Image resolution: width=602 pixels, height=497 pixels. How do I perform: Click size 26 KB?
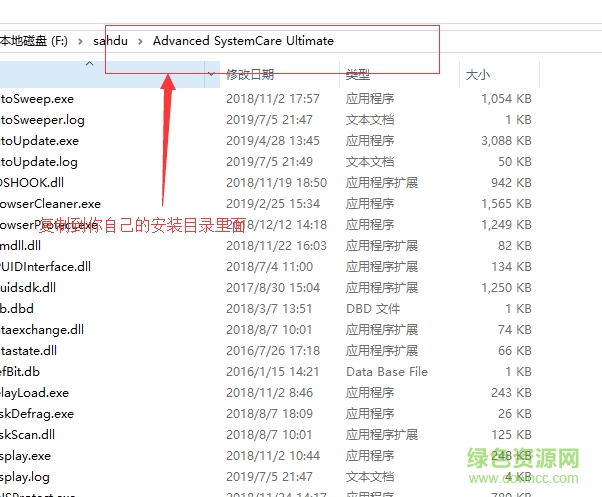pyautogui.click(x=515, y=414)
